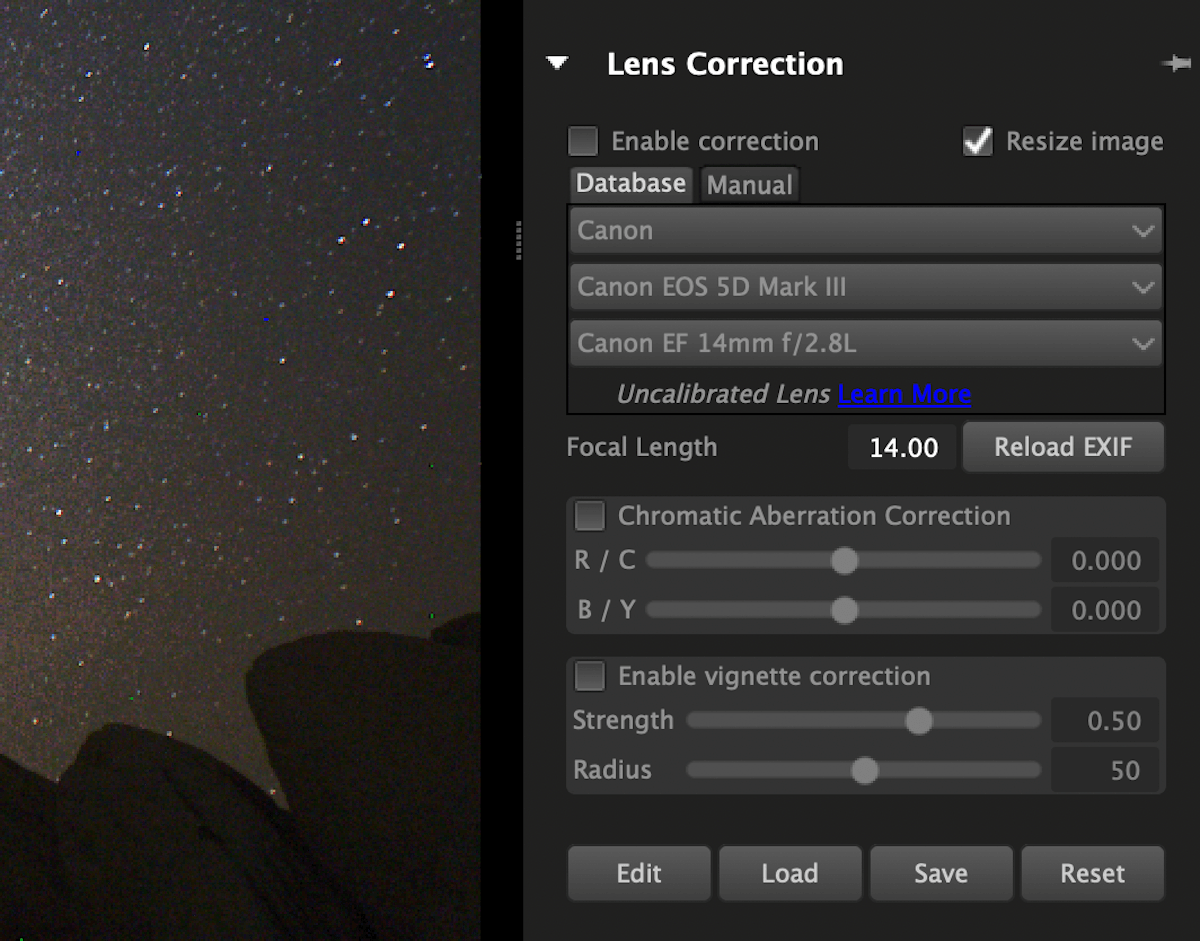
Task: Enable the lens correction checkbox
Action: click(583, 141)
